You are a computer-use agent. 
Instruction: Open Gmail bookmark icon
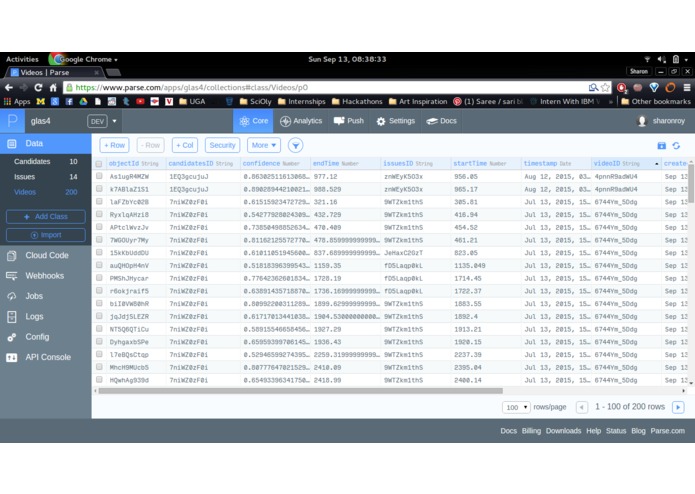point(40,101)
